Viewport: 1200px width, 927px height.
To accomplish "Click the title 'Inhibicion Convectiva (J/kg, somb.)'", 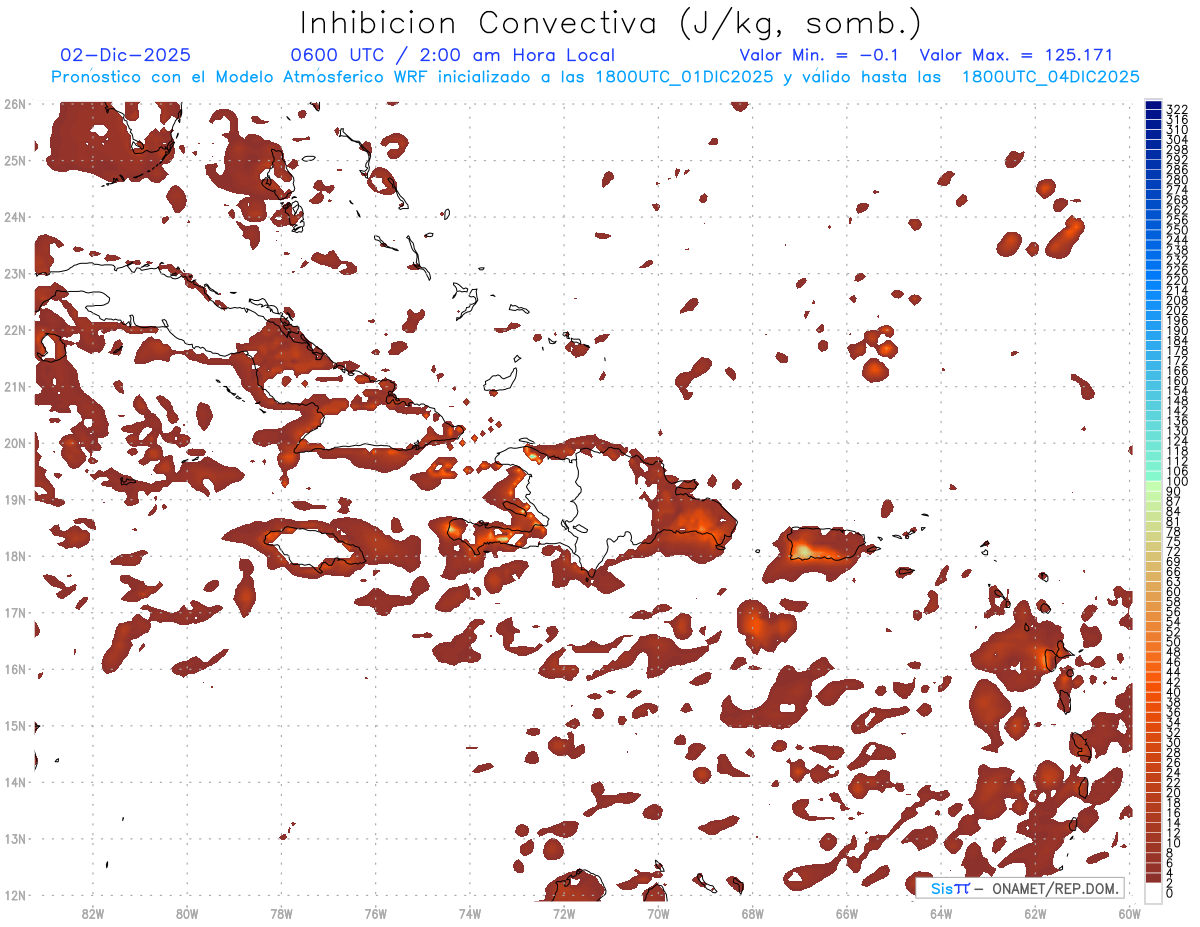I will click(611, 23).
